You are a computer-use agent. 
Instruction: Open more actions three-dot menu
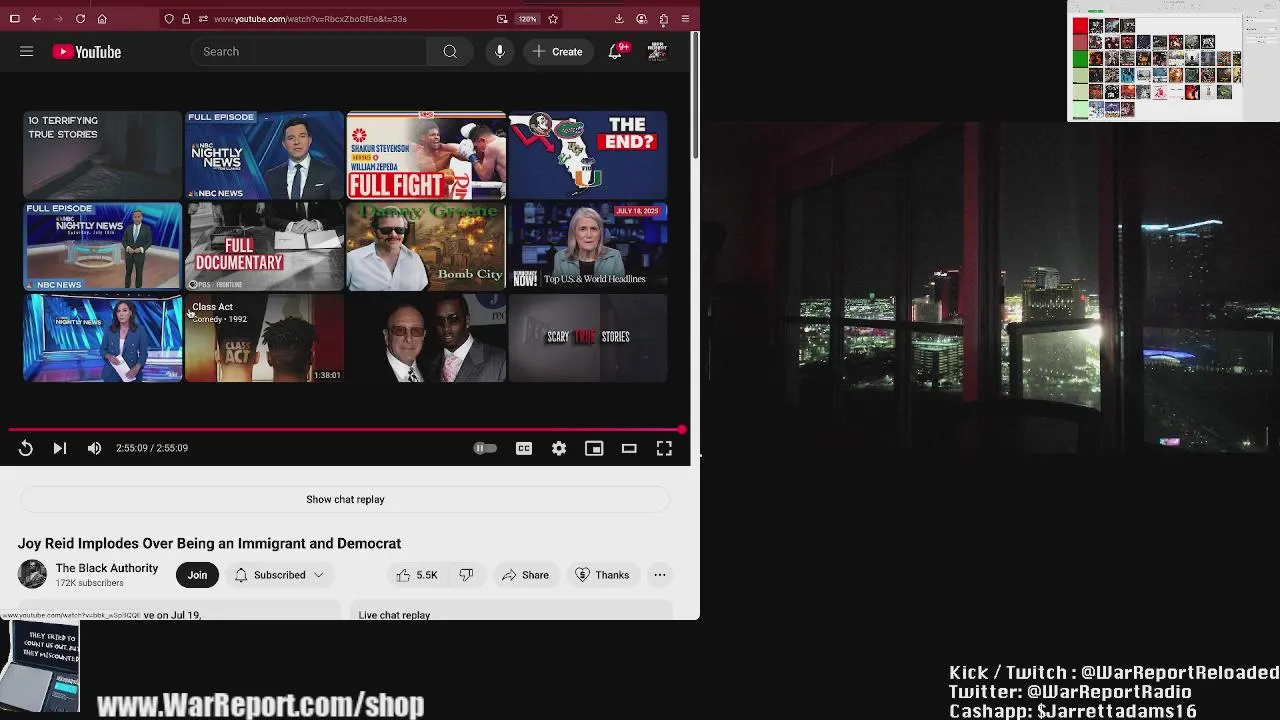660,575
